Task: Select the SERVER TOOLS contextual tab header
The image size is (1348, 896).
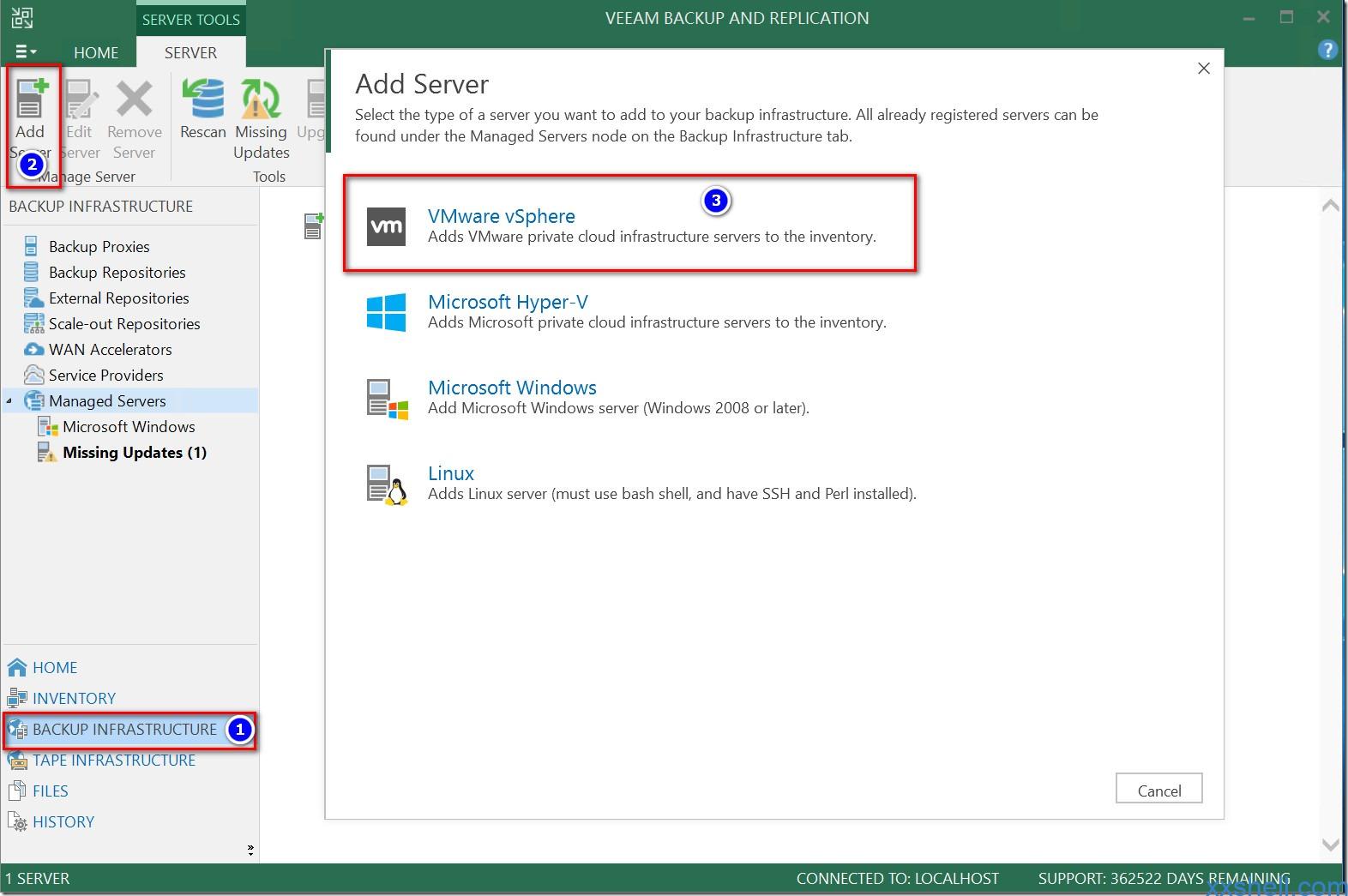Action: 190,19
